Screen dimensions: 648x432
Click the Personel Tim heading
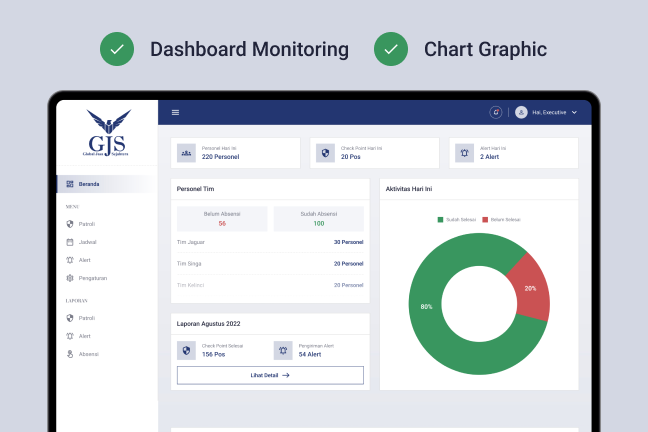coord(195,189)
